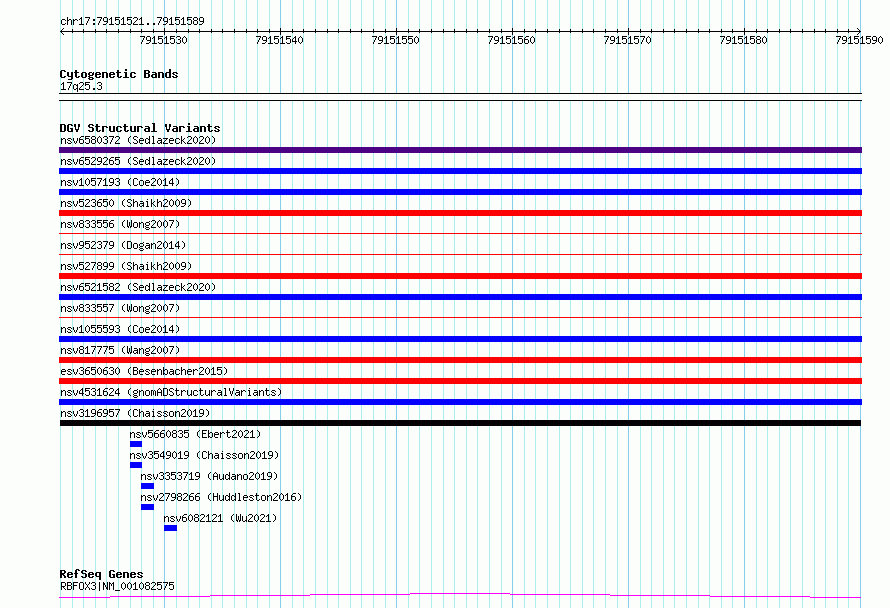Open nsv817775 (Wang2007) variant label
Viewport: 890px width, 608px height.
click(x=120, y=350)
